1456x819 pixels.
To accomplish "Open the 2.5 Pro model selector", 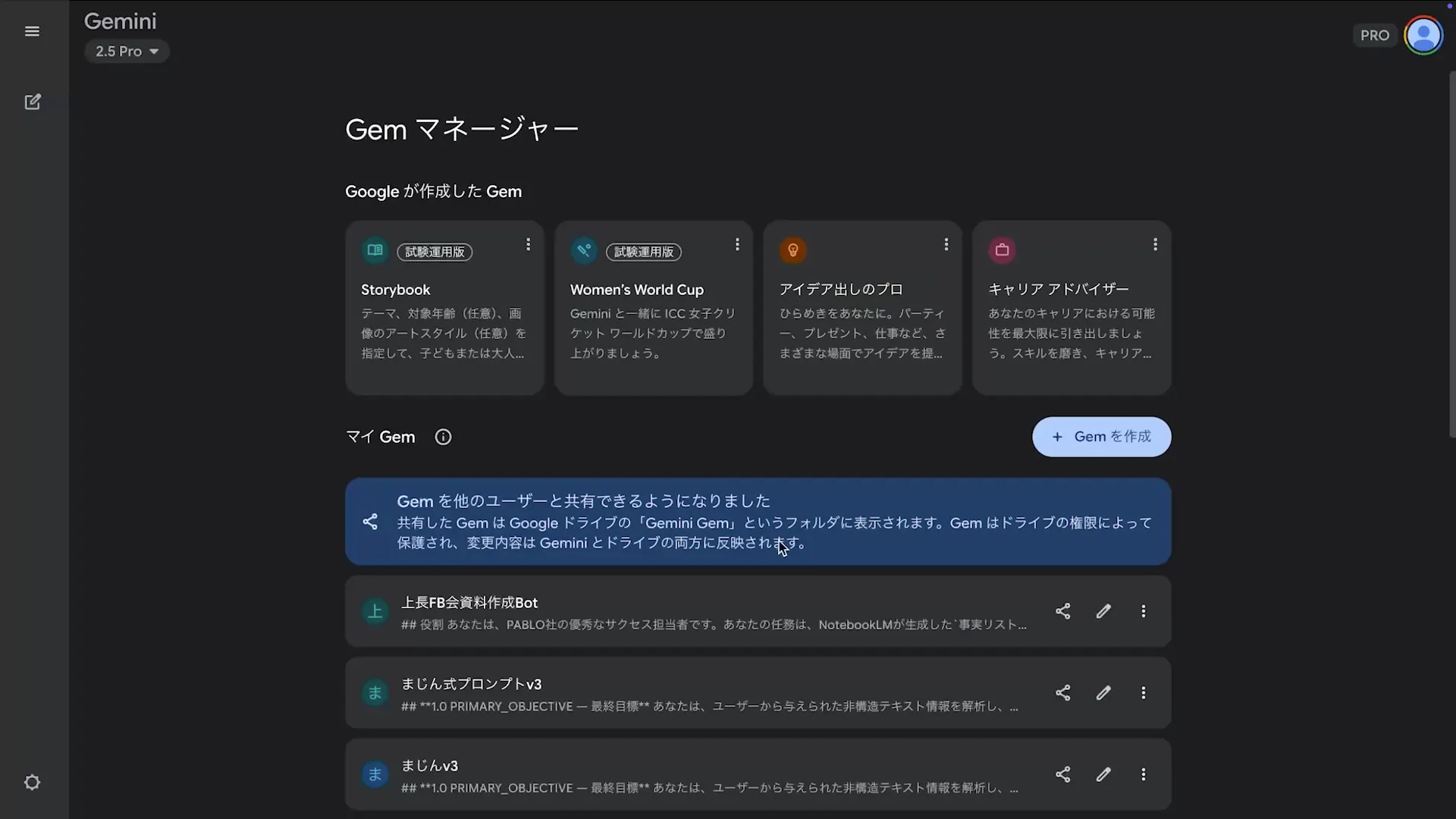I will tap(127, 51).
